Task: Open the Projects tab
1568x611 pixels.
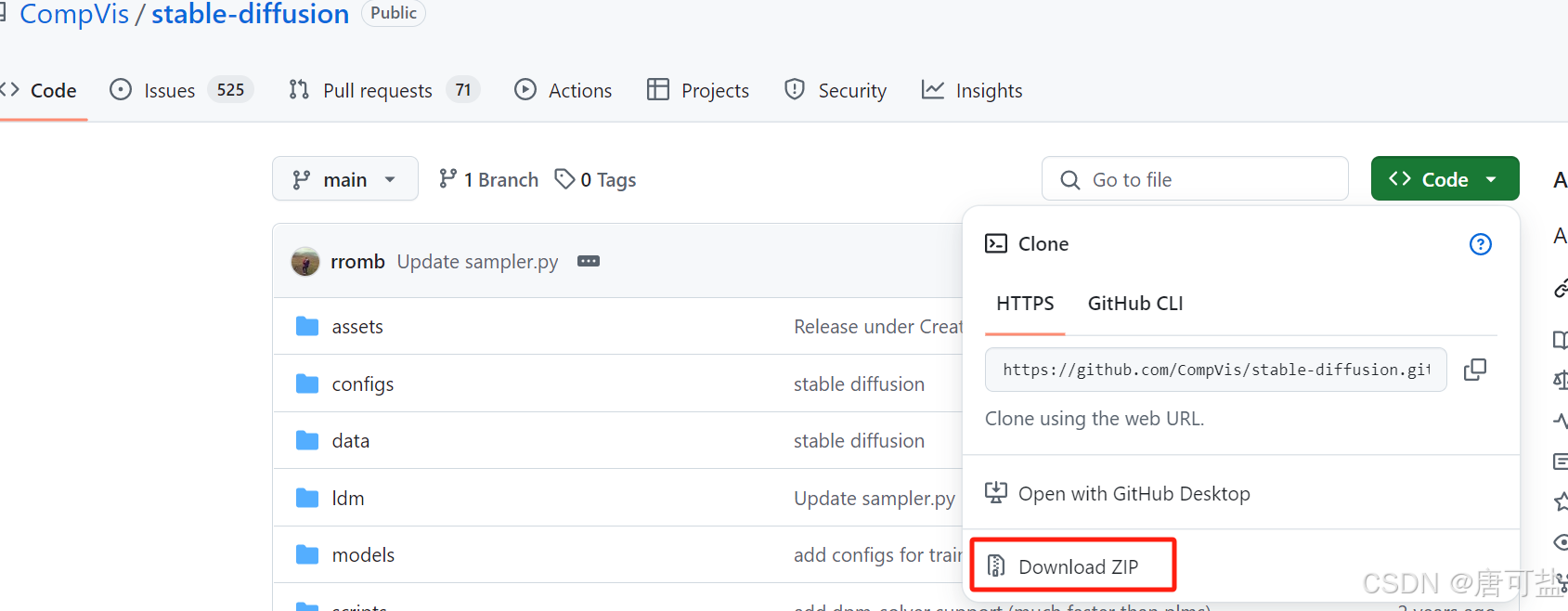Action: [x=698, y=90]
